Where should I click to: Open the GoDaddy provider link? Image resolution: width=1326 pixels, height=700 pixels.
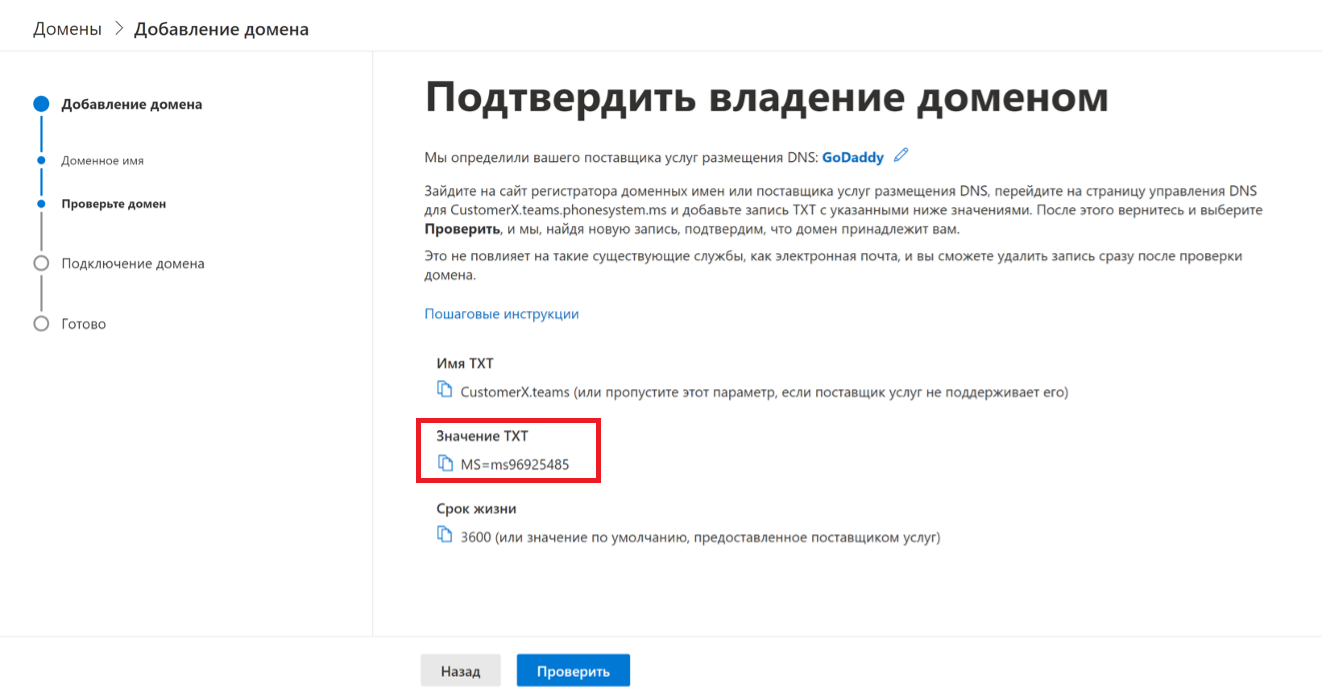coord(852,158)
